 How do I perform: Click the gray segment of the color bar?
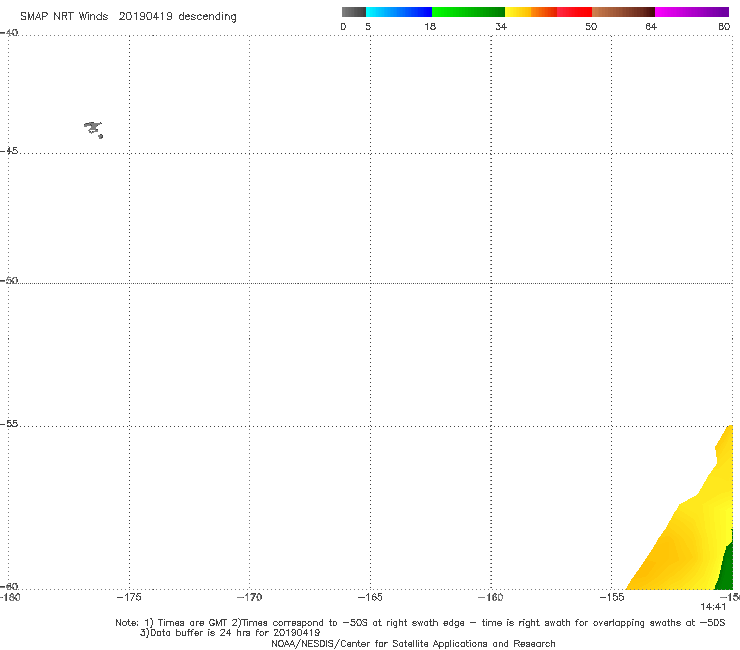pyautogui.click(x=354, y=12)
